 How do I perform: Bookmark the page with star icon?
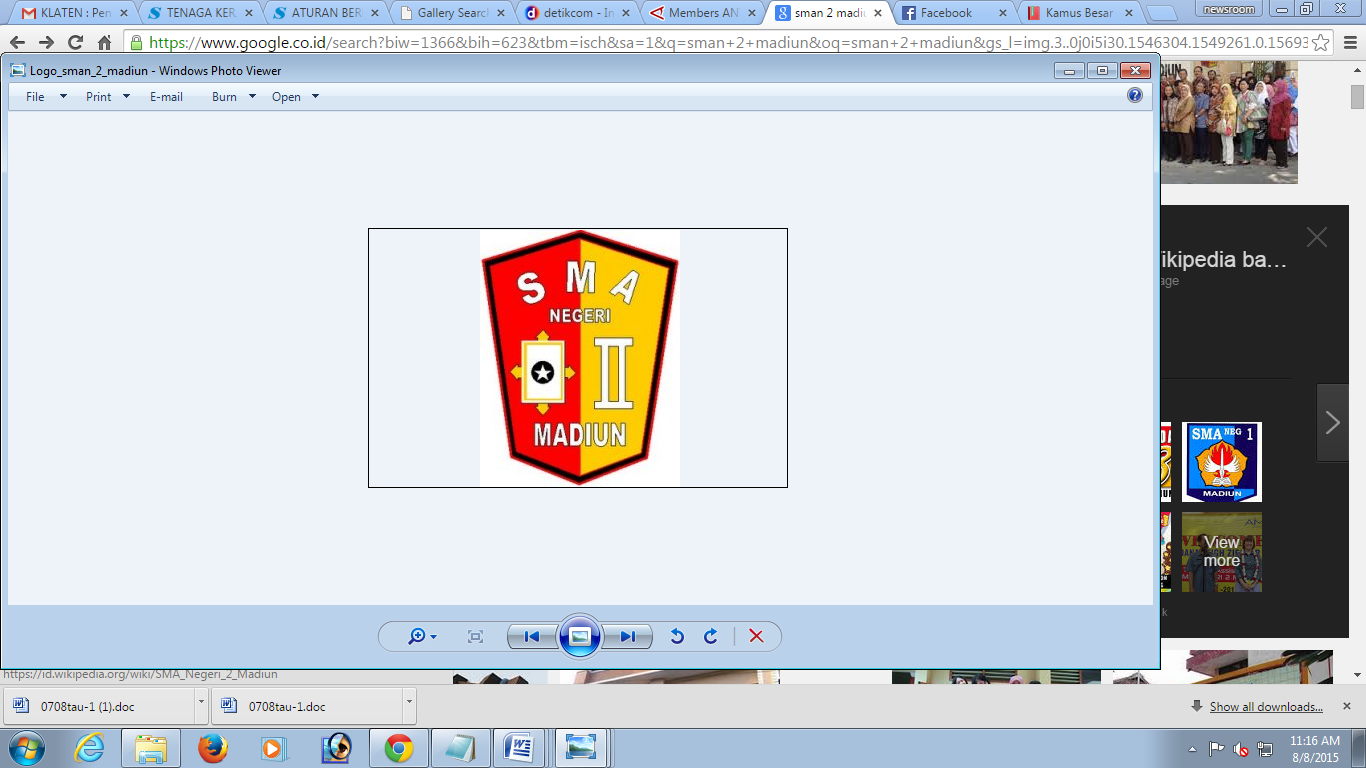(1320, 43)
